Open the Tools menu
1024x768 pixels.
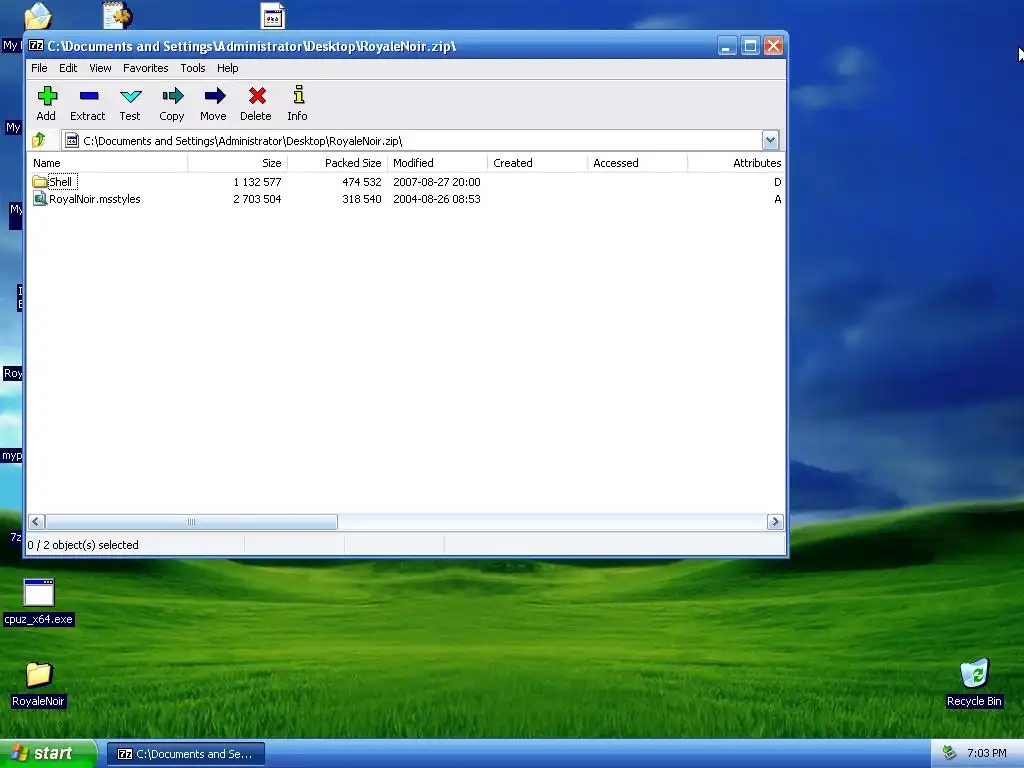[x=193, y=68]
